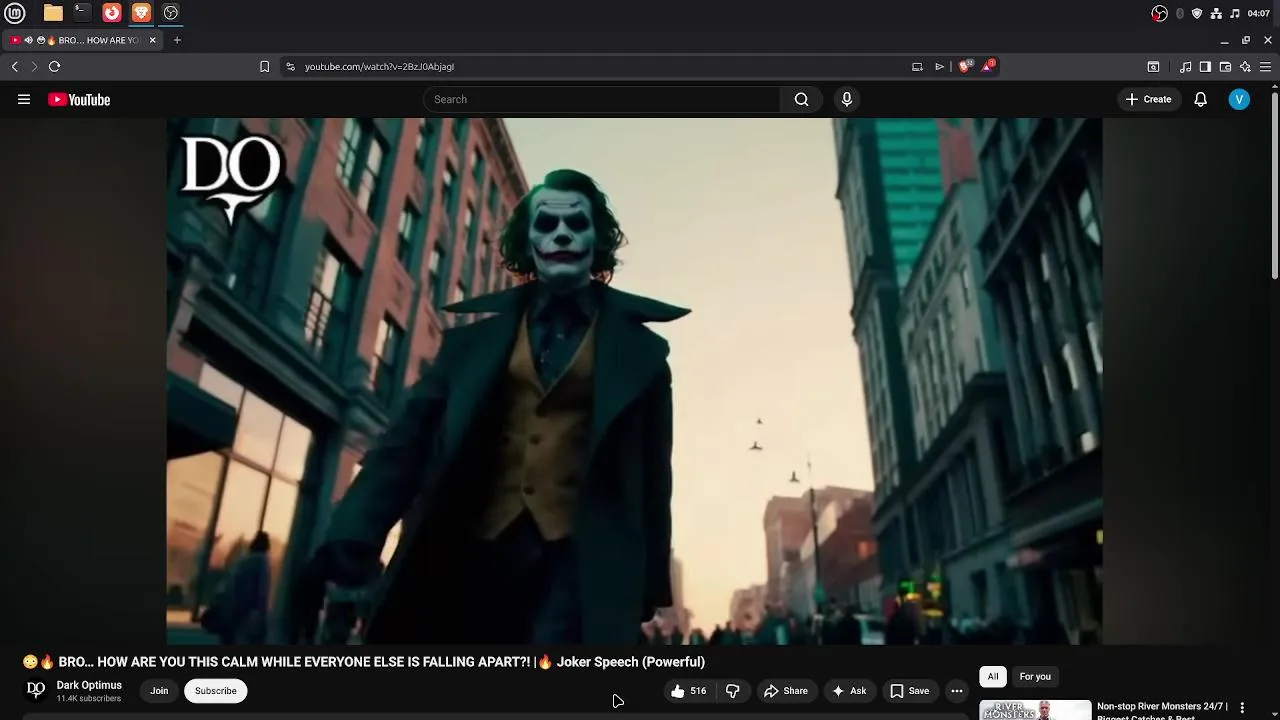Open the music note sound tray icon

pyautogui.click(x=1235, y=13)
